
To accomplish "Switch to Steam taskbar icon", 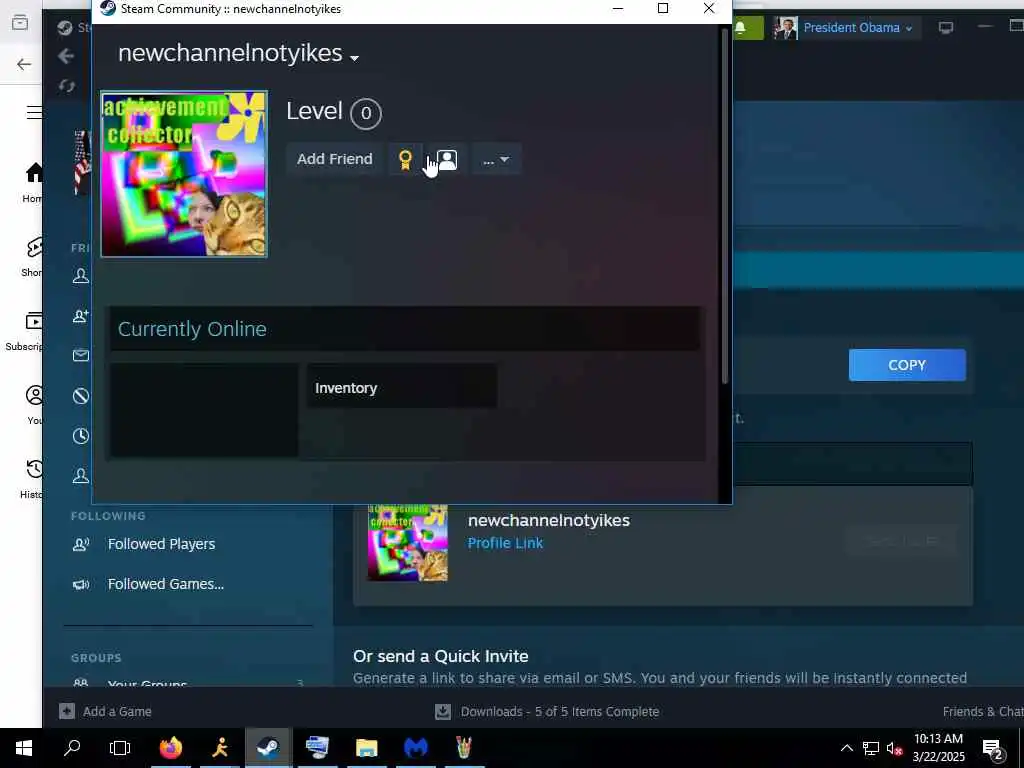I will tap(268, 748).
